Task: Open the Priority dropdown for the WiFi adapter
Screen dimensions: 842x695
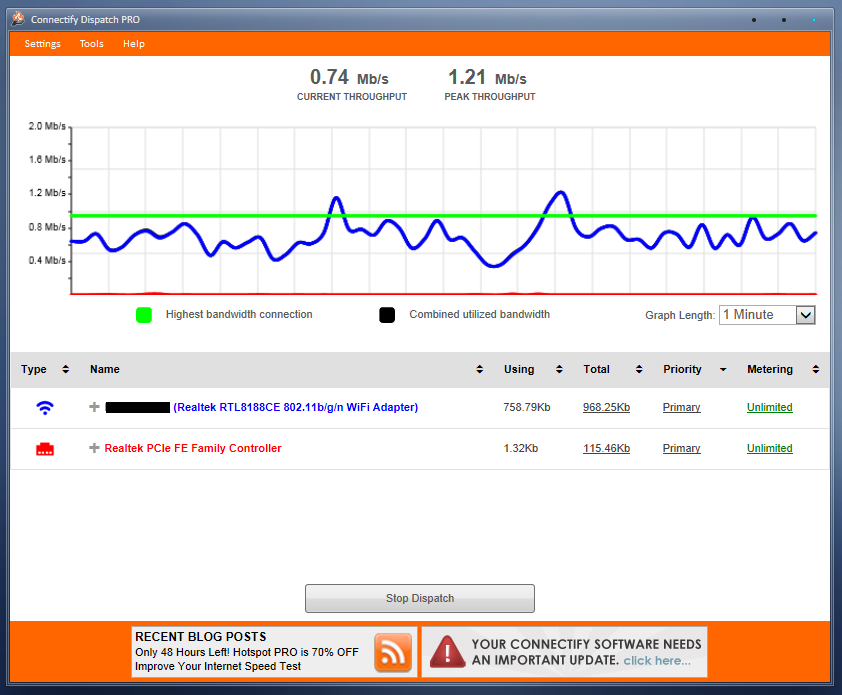Action: tap(681, 407)
